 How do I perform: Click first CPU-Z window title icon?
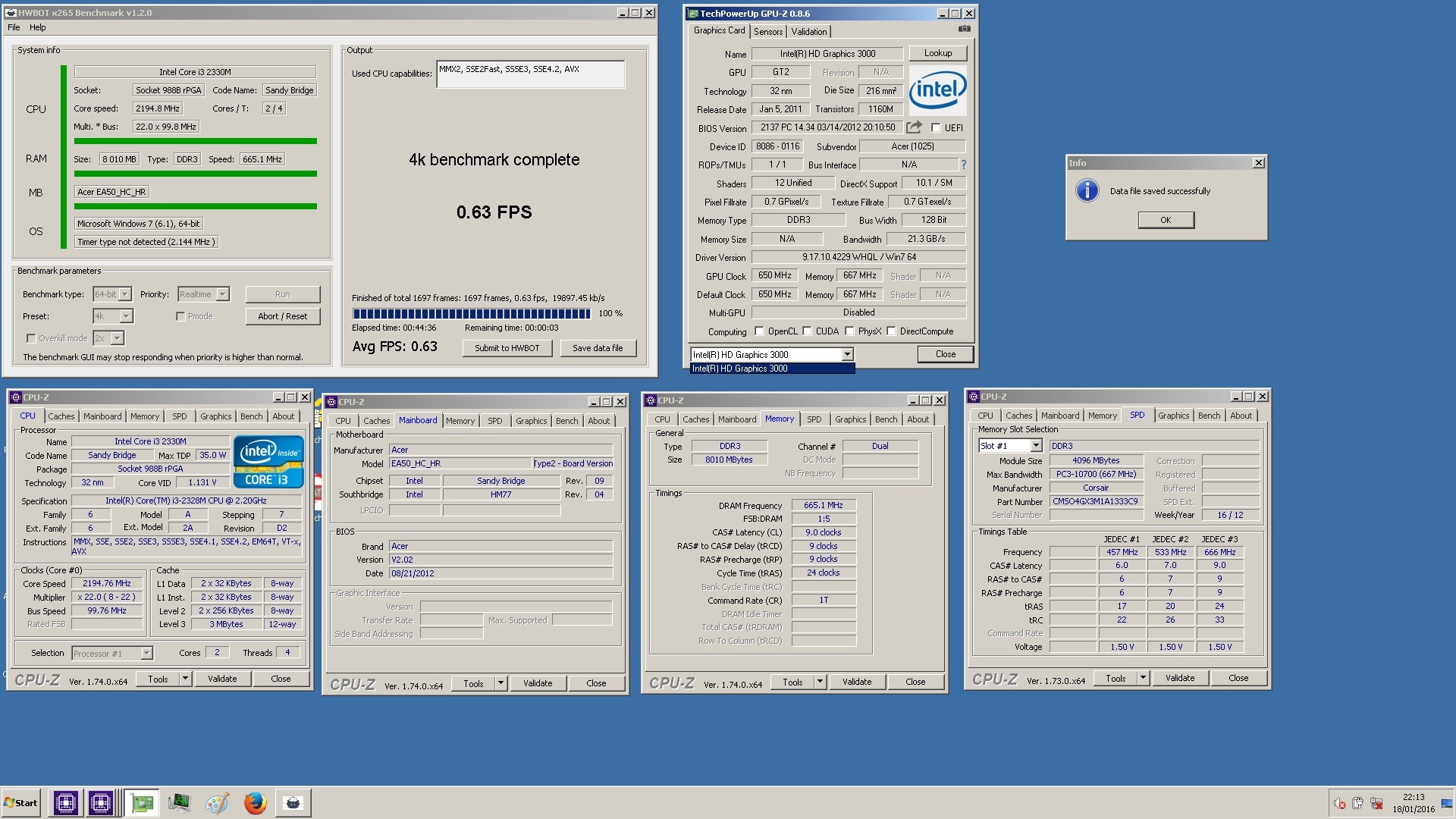(15, 397)
